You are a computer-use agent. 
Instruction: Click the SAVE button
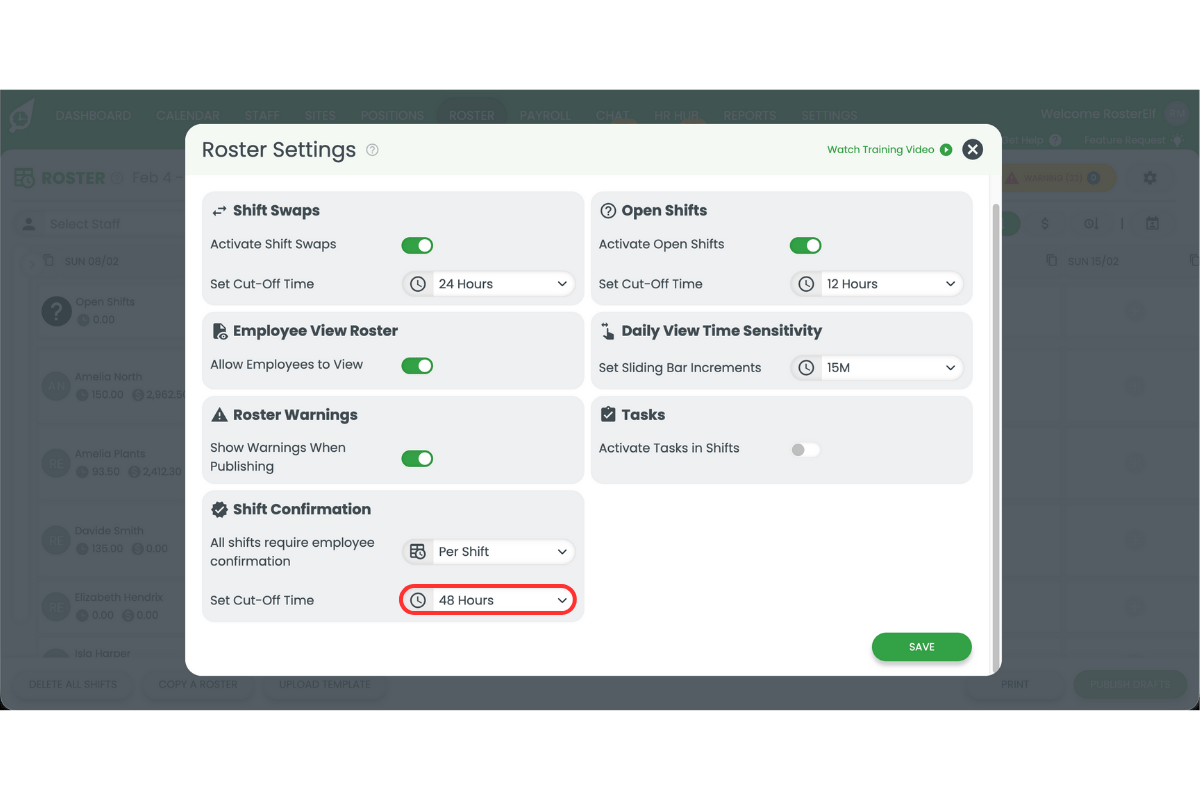921,647
